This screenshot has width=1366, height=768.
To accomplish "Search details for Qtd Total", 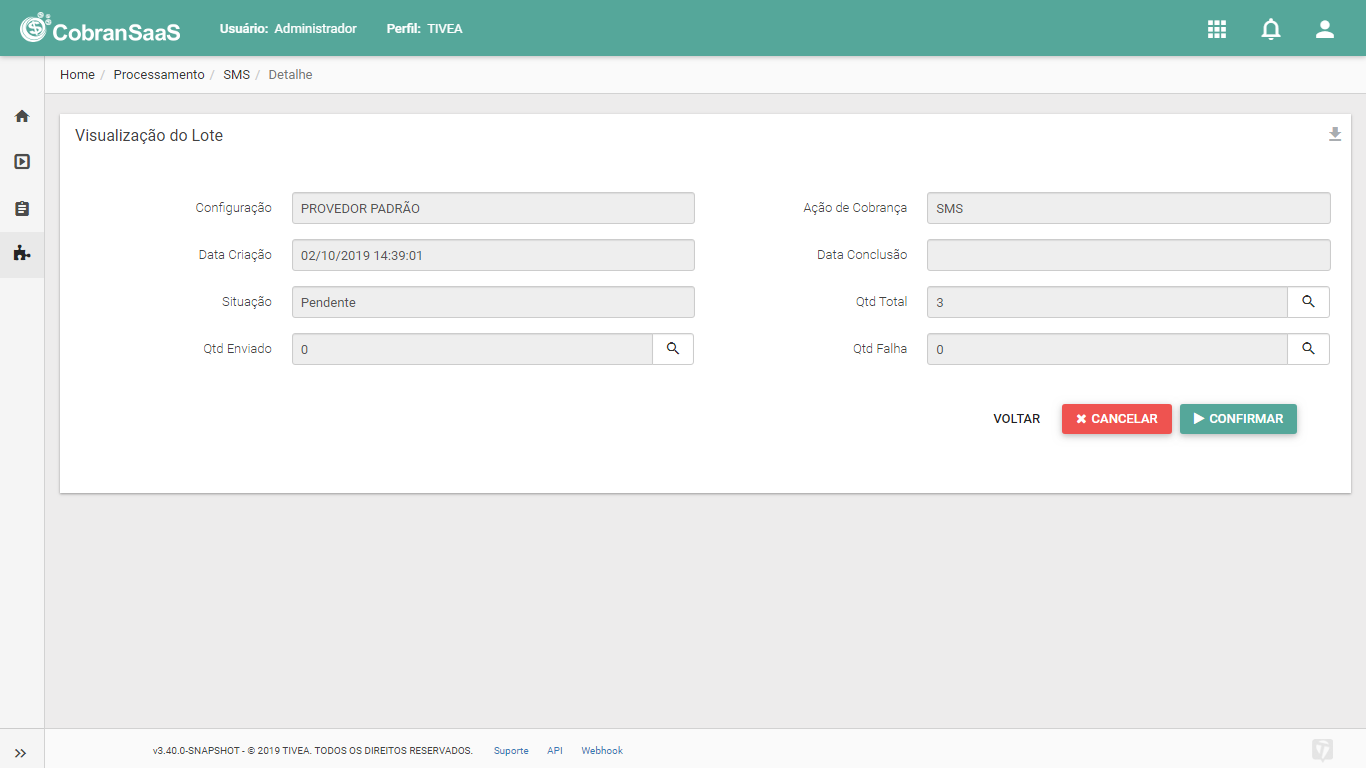I will pos(1308,302).
